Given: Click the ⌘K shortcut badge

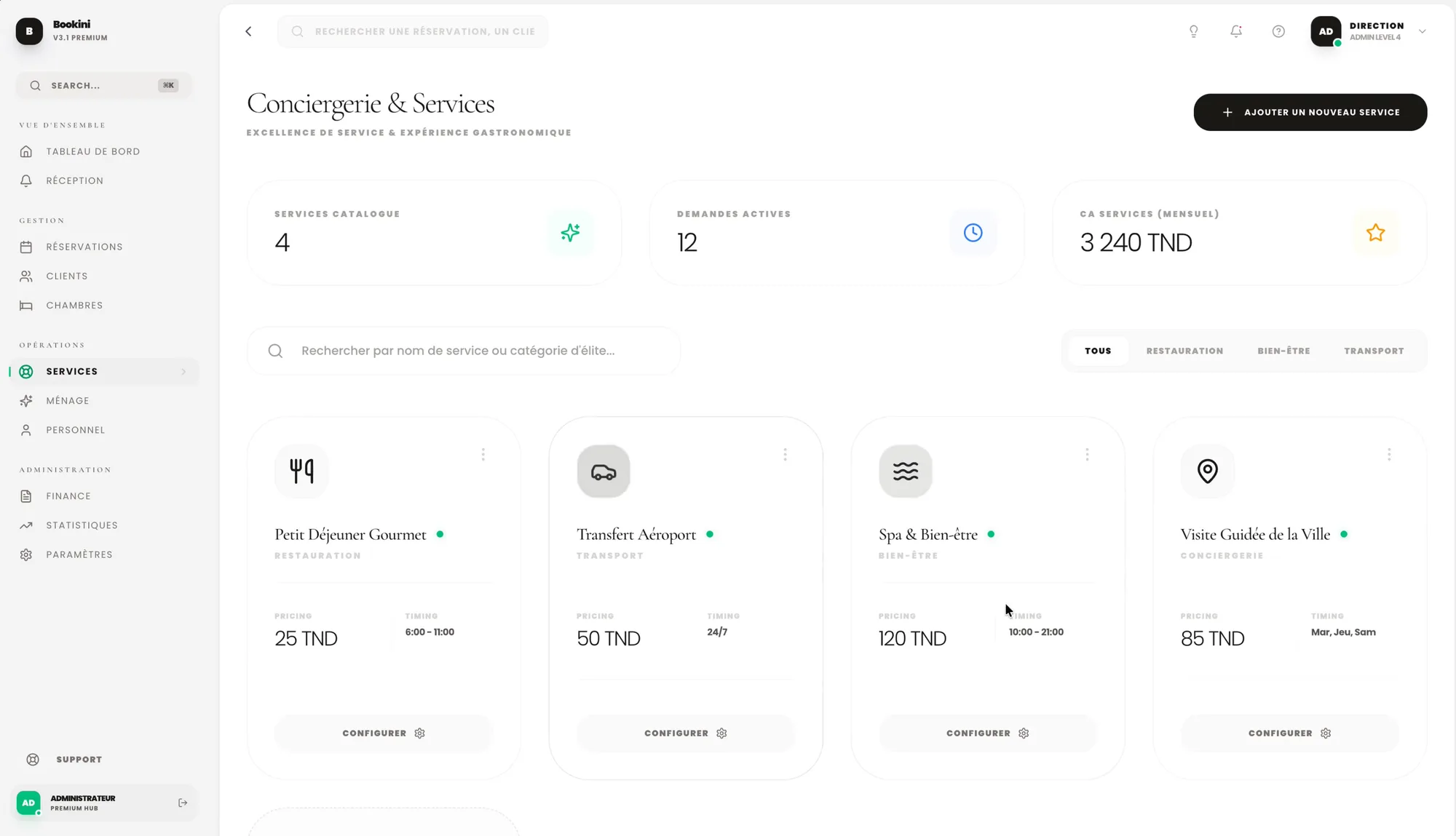Looking at the screenshot, I should click(x=168, y=85).
